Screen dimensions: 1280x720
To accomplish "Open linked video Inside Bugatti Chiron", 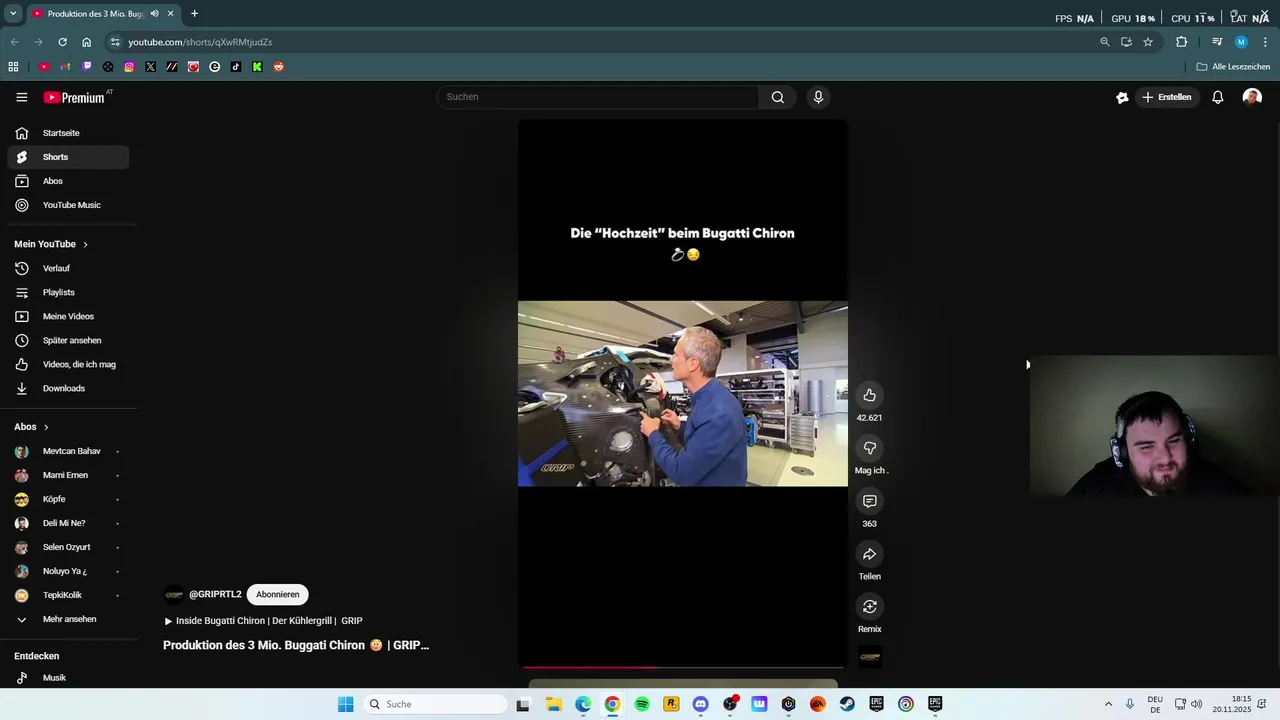I will [x=263, y=621].
